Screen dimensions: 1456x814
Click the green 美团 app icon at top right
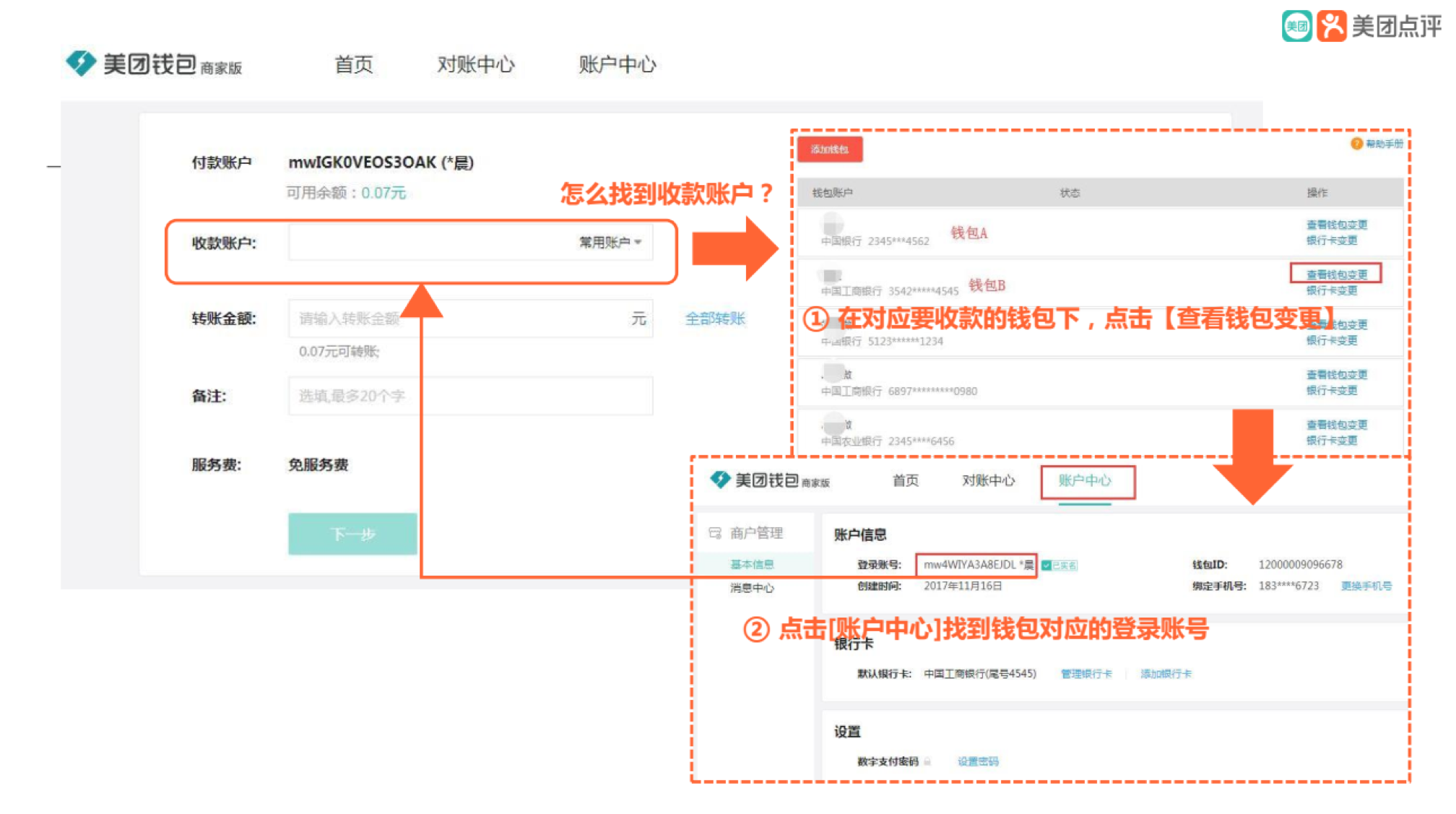point(1297,26)
